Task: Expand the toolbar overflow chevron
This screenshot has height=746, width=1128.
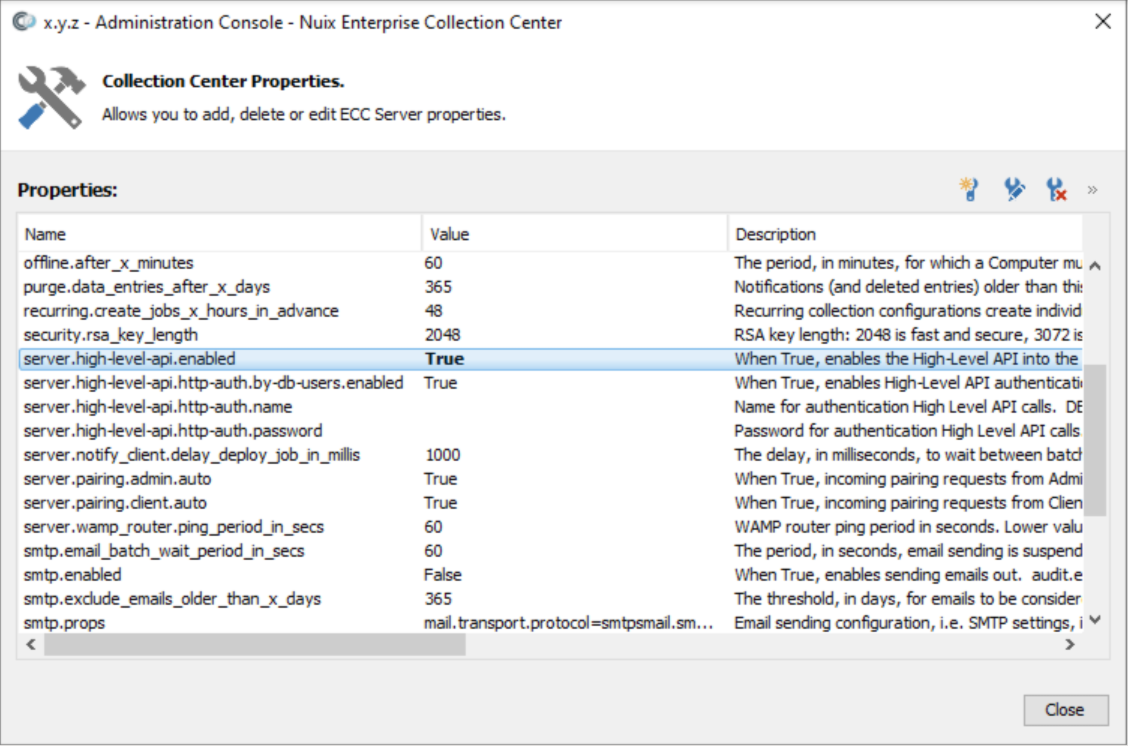Action: tap(1092, 190)
